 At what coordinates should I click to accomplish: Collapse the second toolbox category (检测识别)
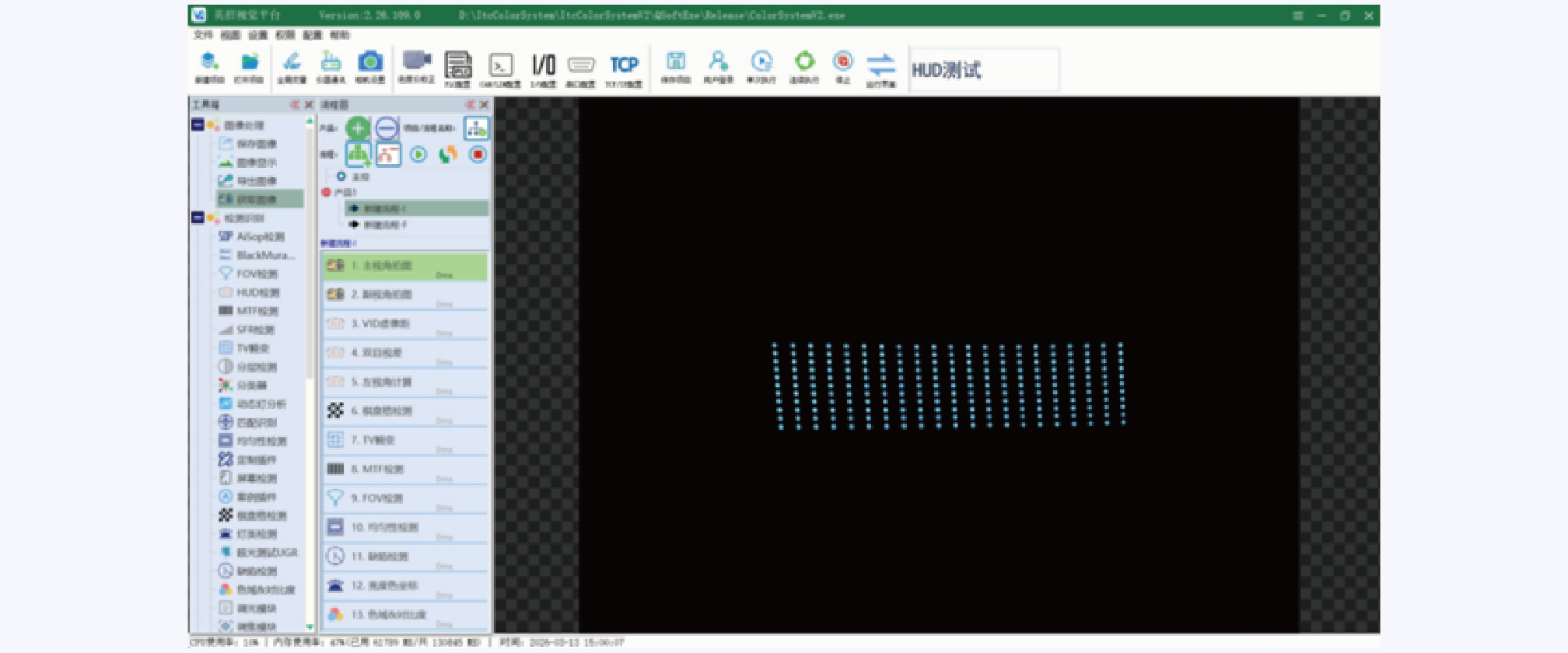(x=198, y=218)
